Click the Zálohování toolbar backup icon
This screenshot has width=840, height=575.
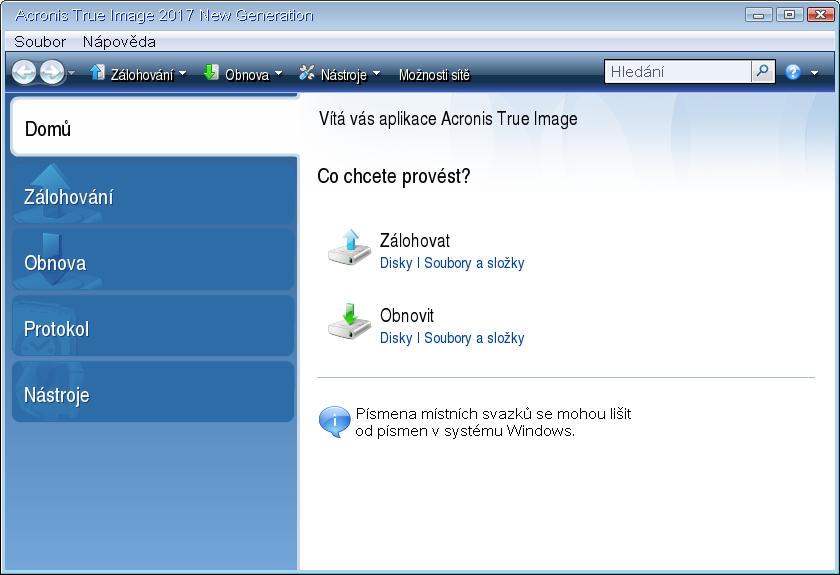click(98, 72)
